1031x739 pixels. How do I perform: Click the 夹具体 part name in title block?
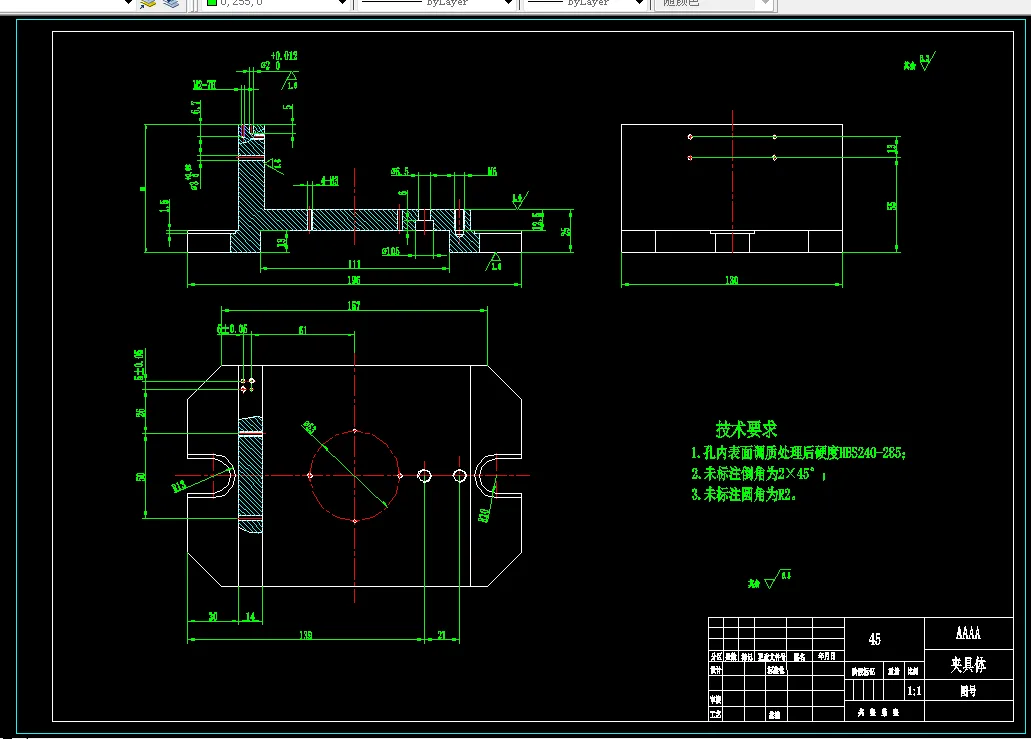point(968,665)
